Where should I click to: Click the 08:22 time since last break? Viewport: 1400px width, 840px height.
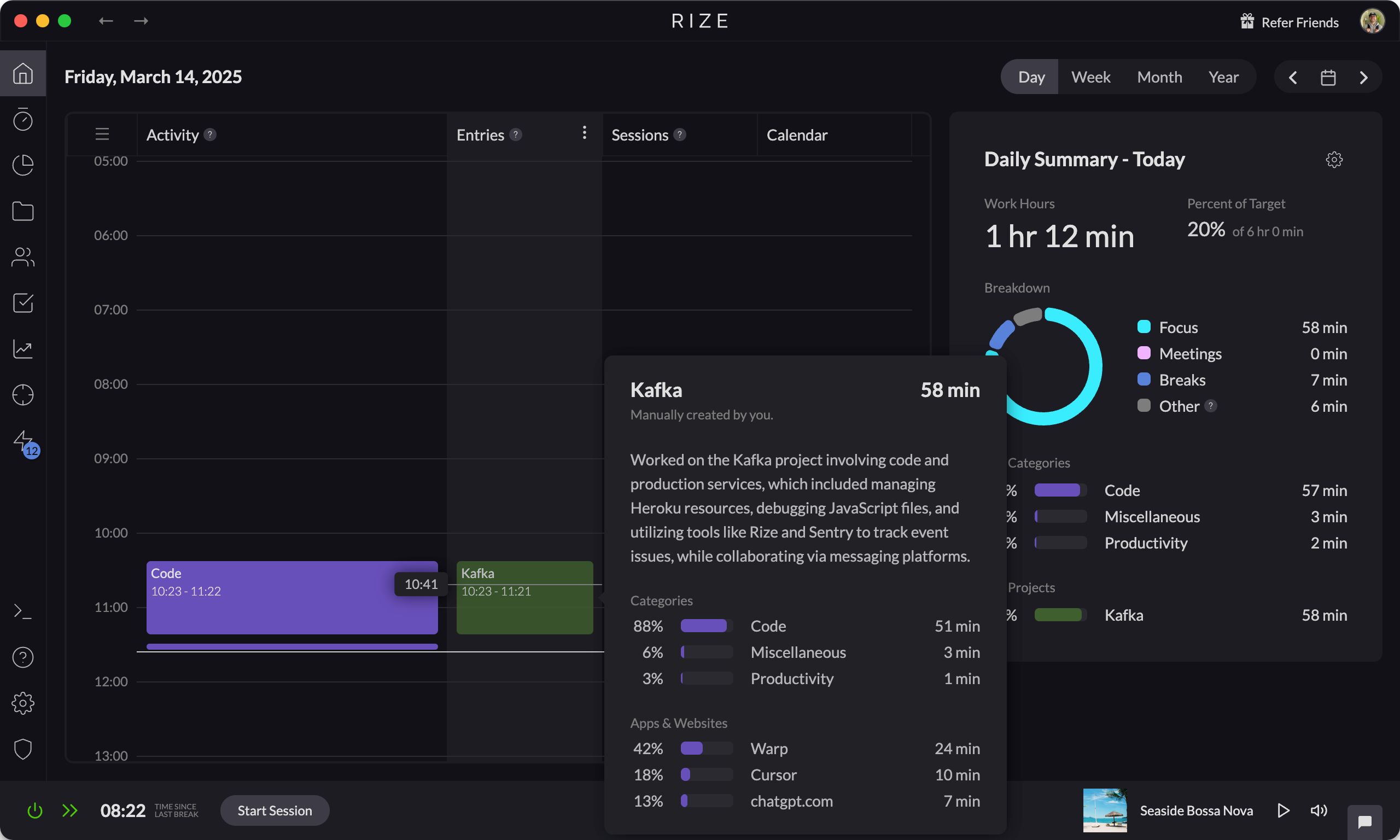coord(123,810)
